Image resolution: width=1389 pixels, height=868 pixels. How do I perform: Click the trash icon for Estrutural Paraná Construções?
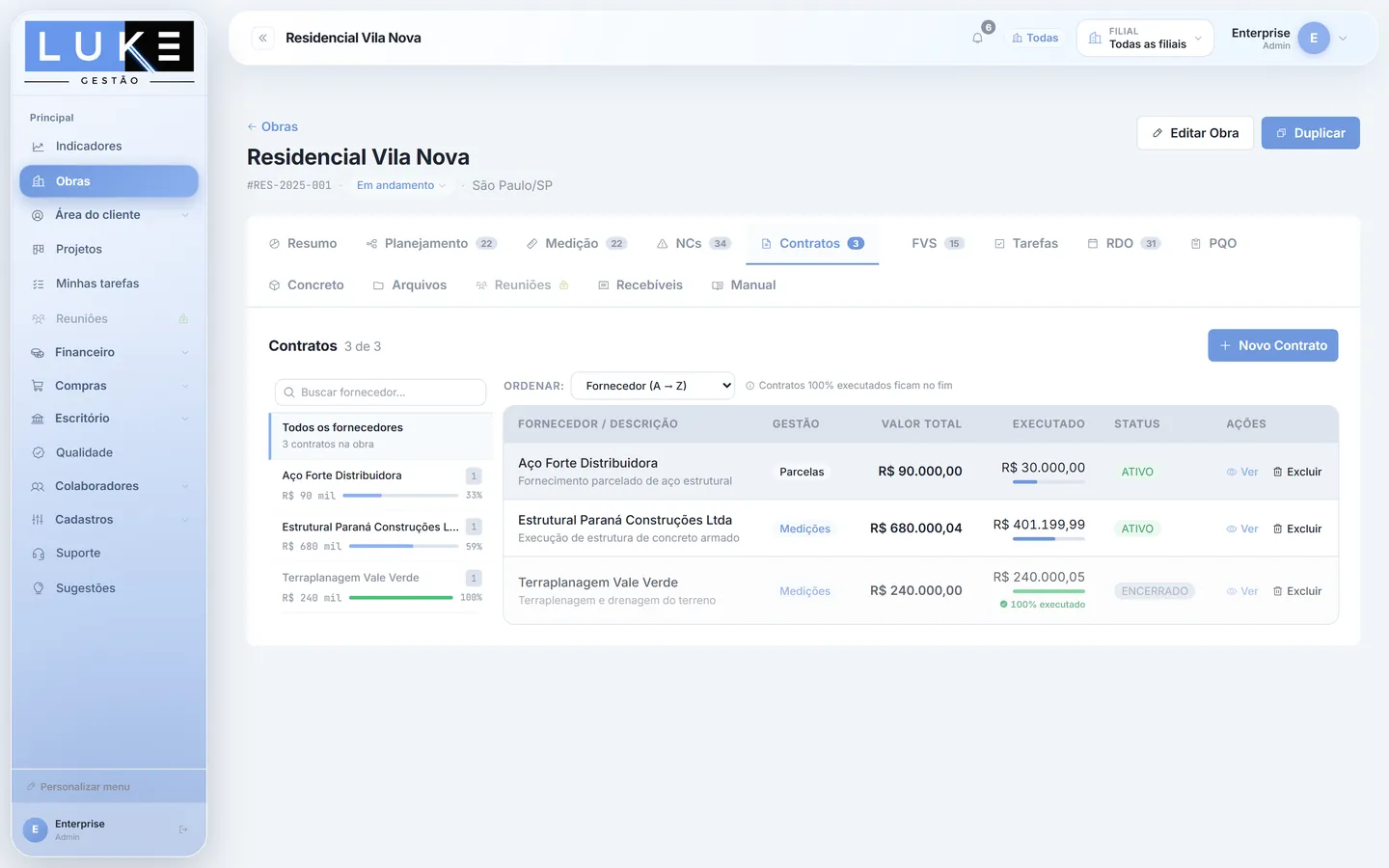(1277, 529)
